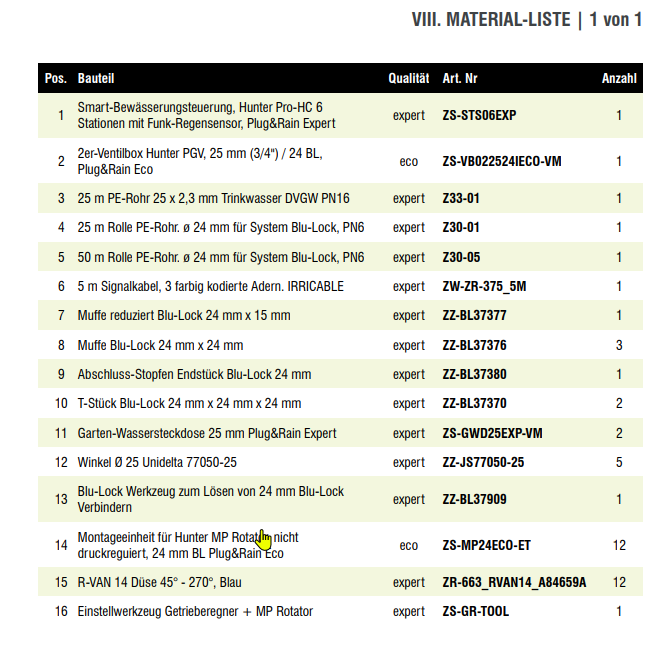Click article number ZS-STS06EXP
This screenshot has width=664, height=646.
479,115
